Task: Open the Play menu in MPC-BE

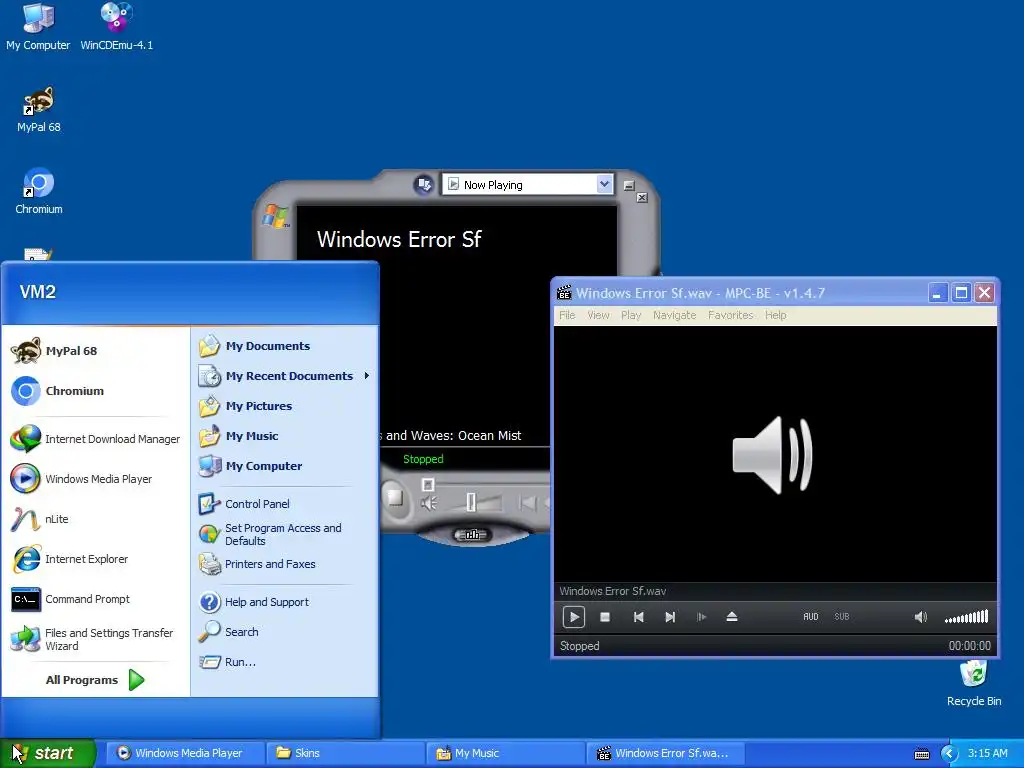Action: pyautogui.click(x=631, y=315)
